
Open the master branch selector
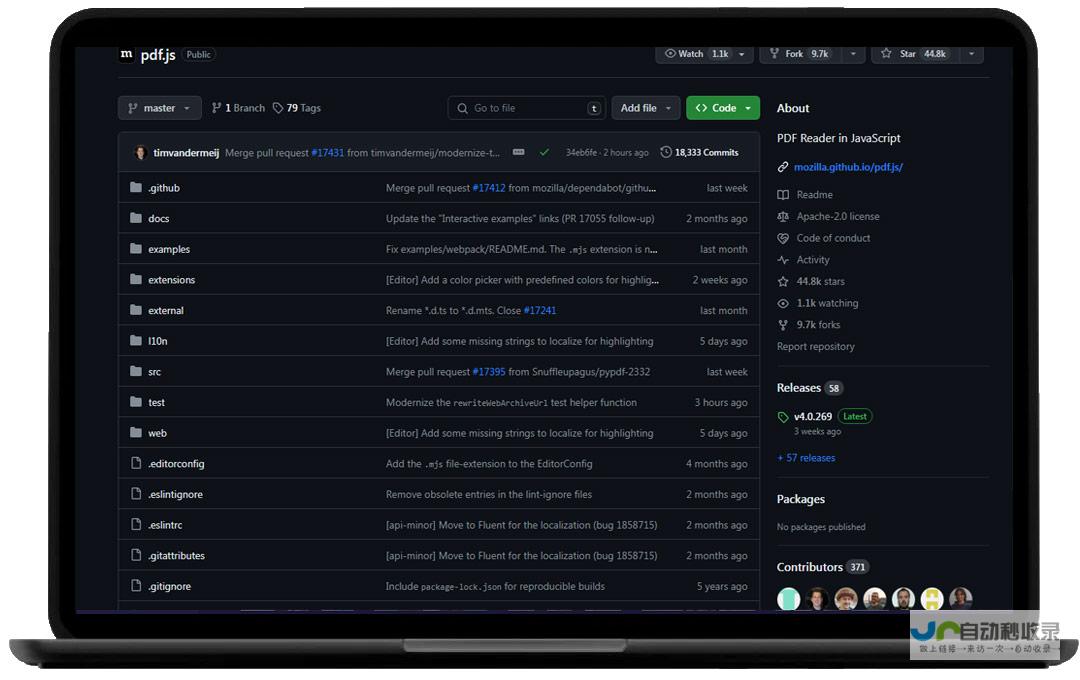[160, 108]
